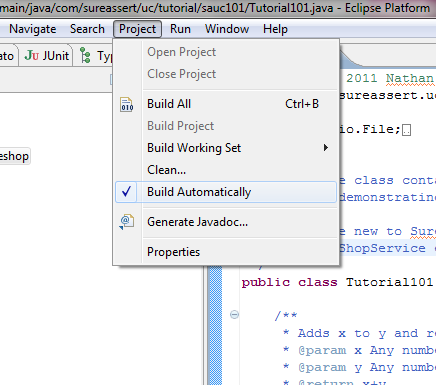Choose Clean... from the Project menu
The image size is (436, 385).
pyautogui.click(x=226, y=170)
